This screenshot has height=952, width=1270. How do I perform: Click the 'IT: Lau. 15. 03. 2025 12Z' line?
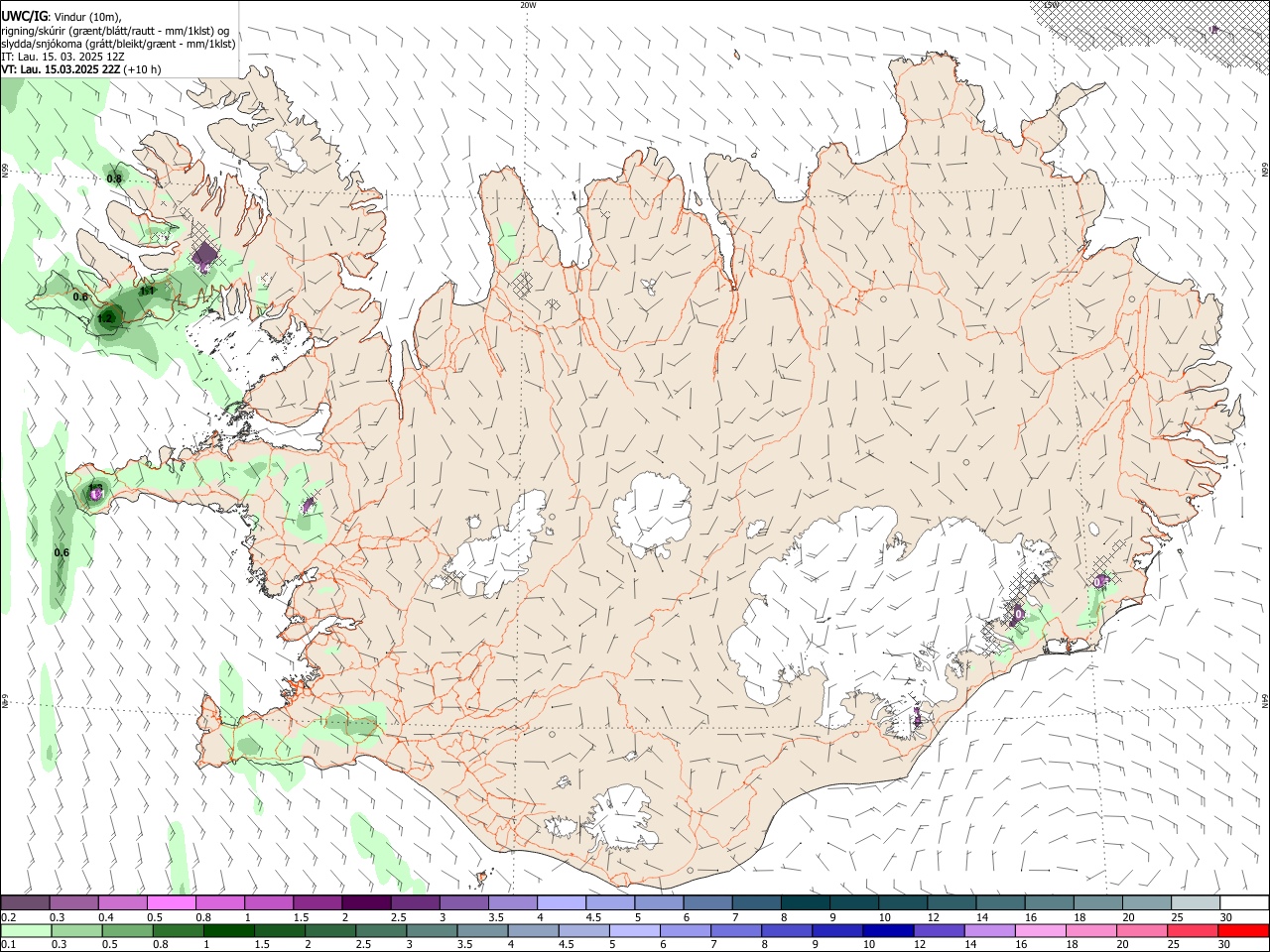(x=63, y=57)
